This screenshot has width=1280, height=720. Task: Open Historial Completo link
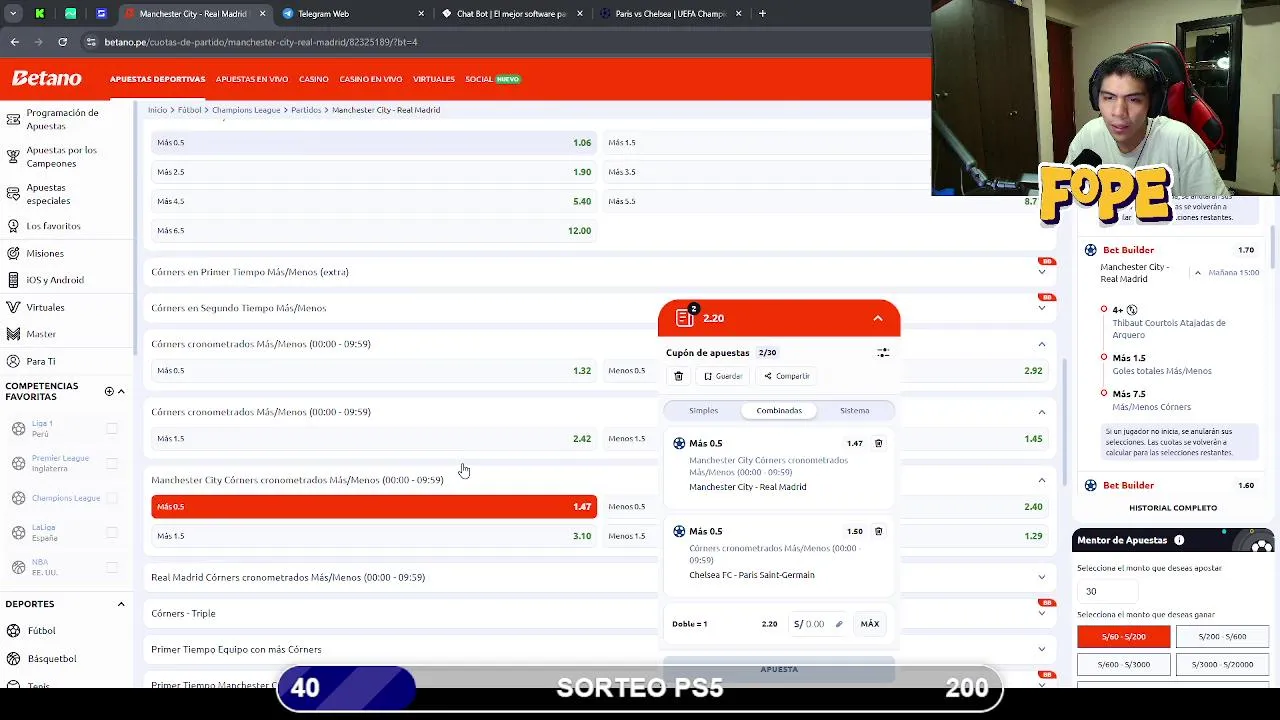(x=1173, y=508)
